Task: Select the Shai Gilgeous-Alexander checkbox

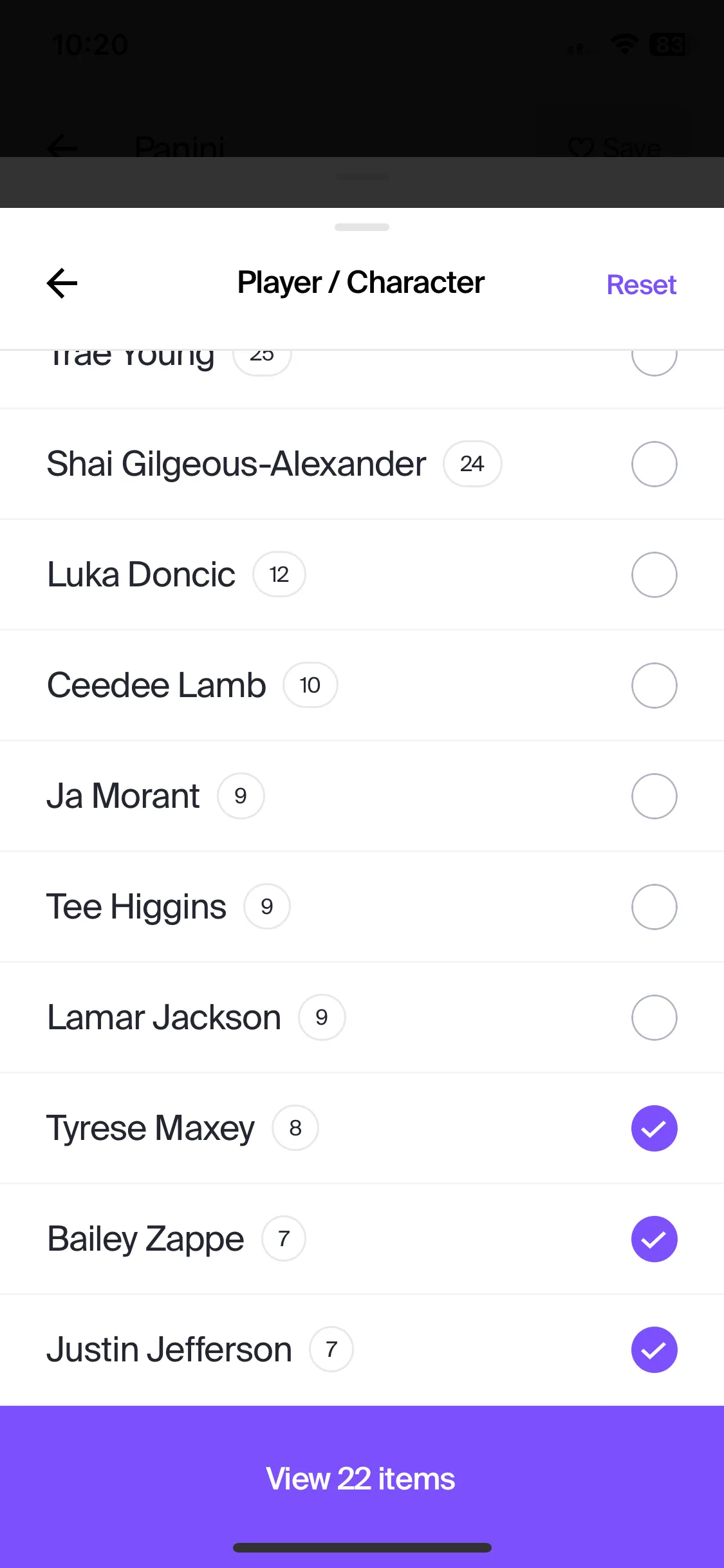Action: pyautogui.click(x=654, y=464)
